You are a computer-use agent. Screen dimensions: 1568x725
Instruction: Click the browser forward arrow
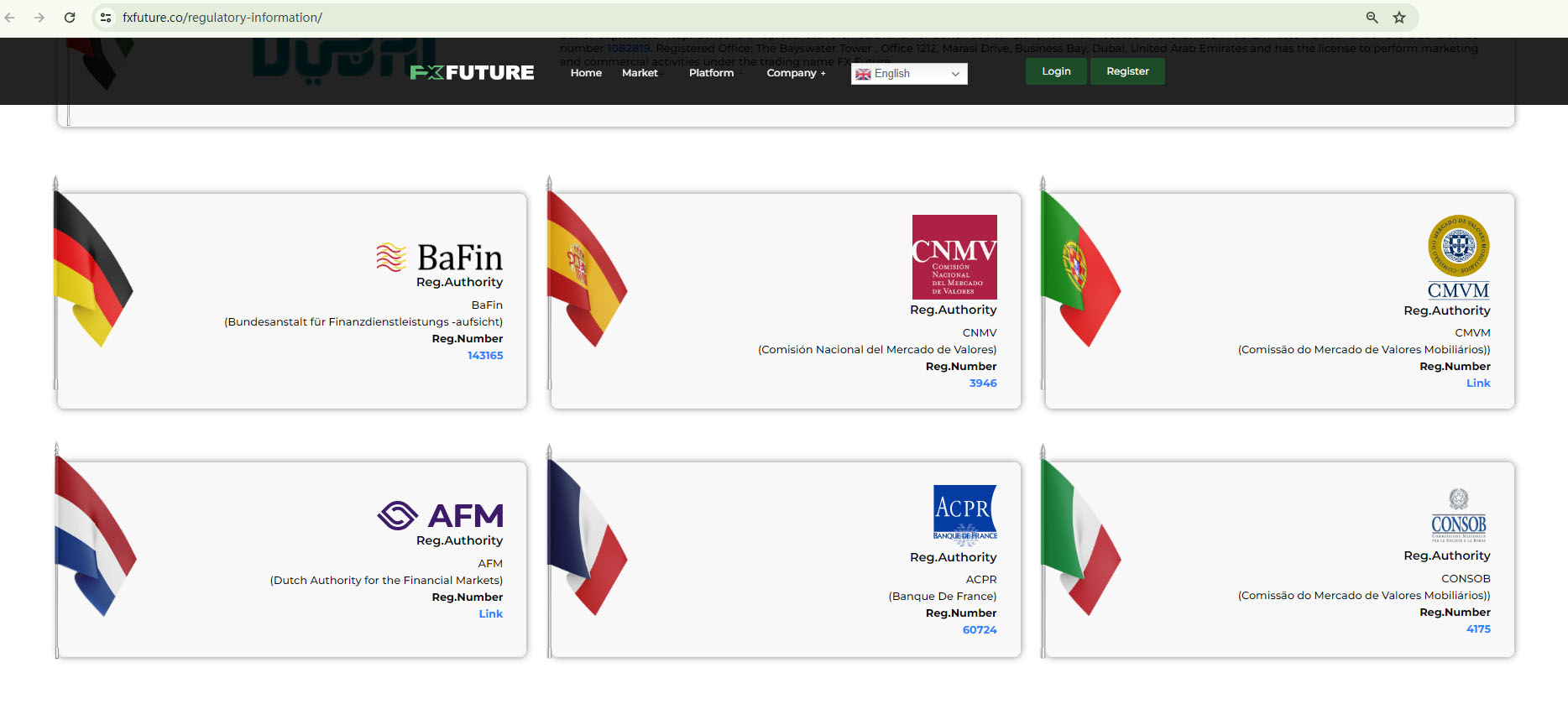pyautogui.click(x=39, y=18)
